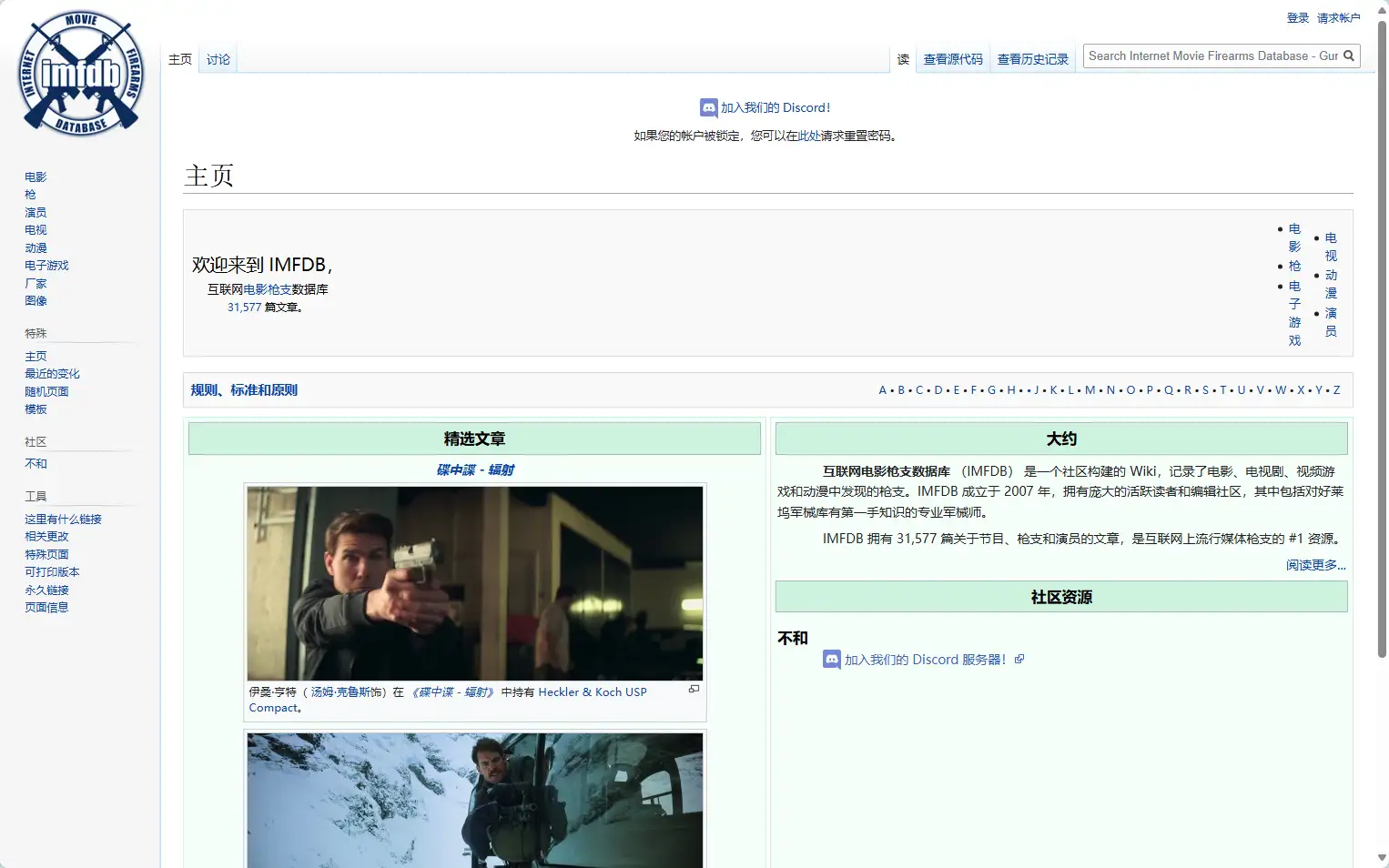Open 可打印版本 tool link
The width and height of the screenshot is (1389, 868).
[x=52, y=572]
